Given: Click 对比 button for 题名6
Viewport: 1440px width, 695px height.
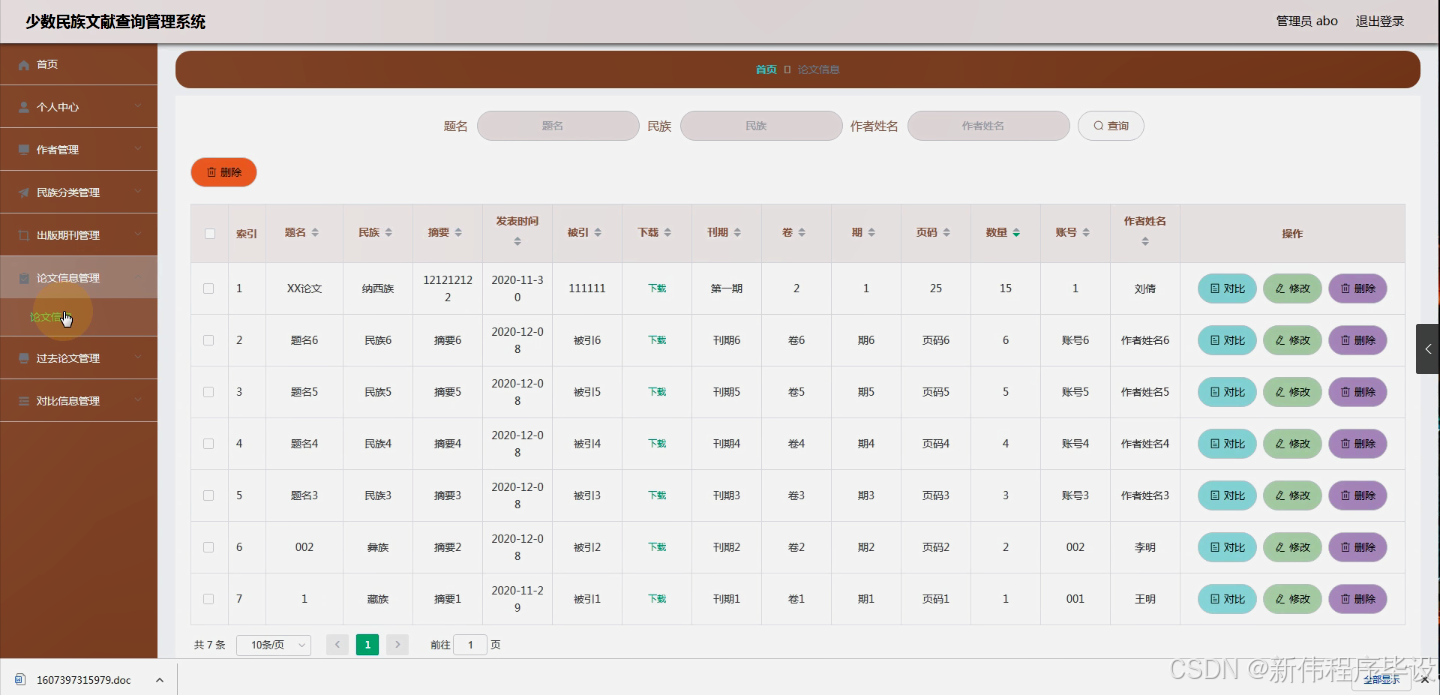Looking at the screenshot, I should [1227, 340].
